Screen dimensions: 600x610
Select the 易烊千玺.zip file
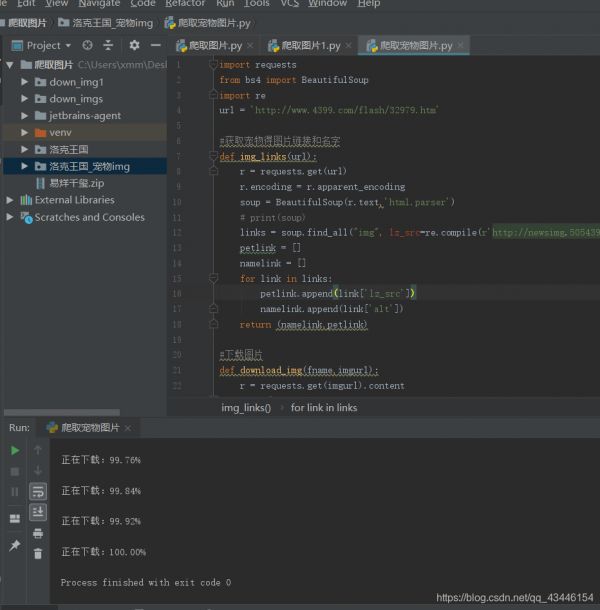(x=70, y=183)
